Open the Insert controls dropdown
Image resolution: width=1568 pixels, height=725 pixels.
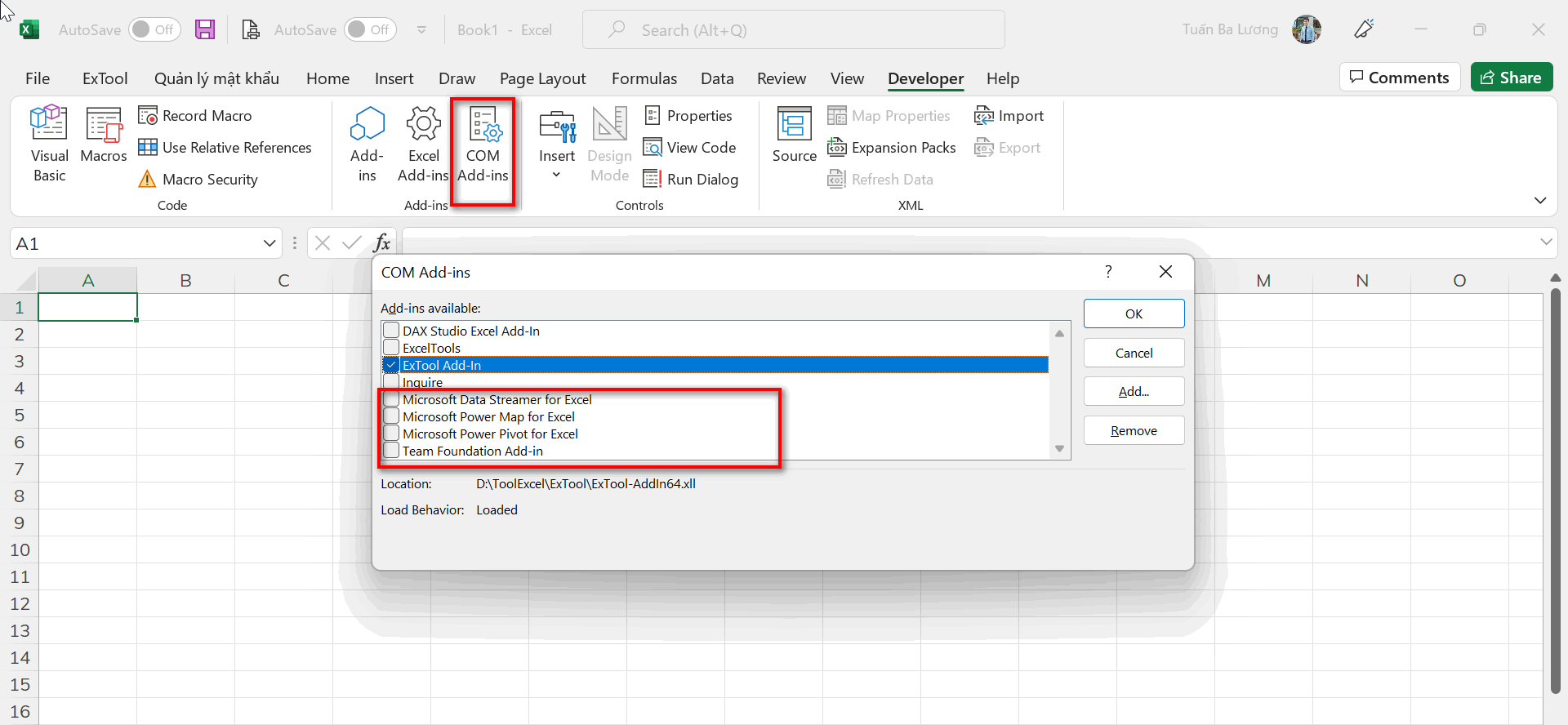[x=557, y=145]
